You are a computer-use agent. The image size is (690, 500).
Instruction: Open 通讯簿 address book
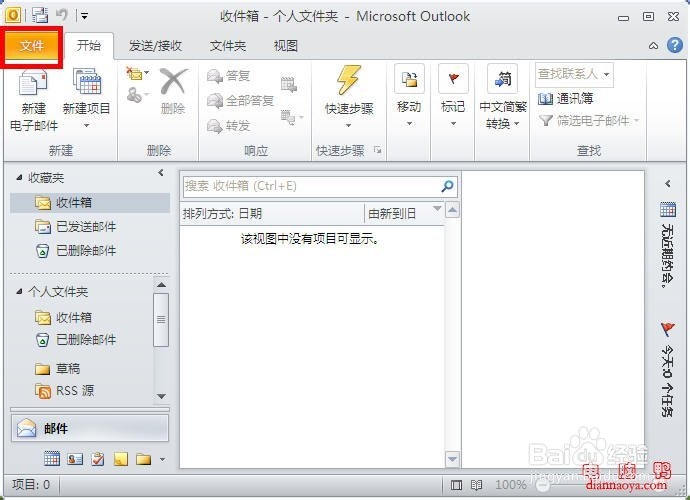pos(565,99)
